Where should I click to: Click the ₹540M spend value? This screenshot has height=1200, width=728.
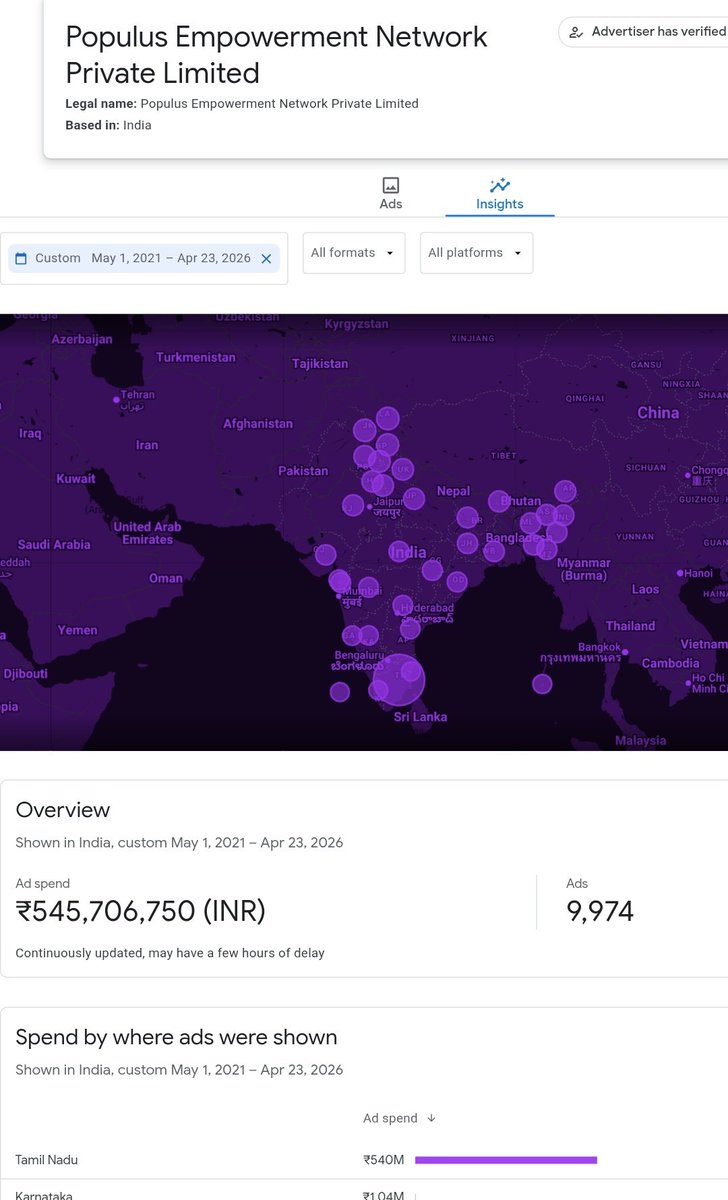pos(384,1160)
